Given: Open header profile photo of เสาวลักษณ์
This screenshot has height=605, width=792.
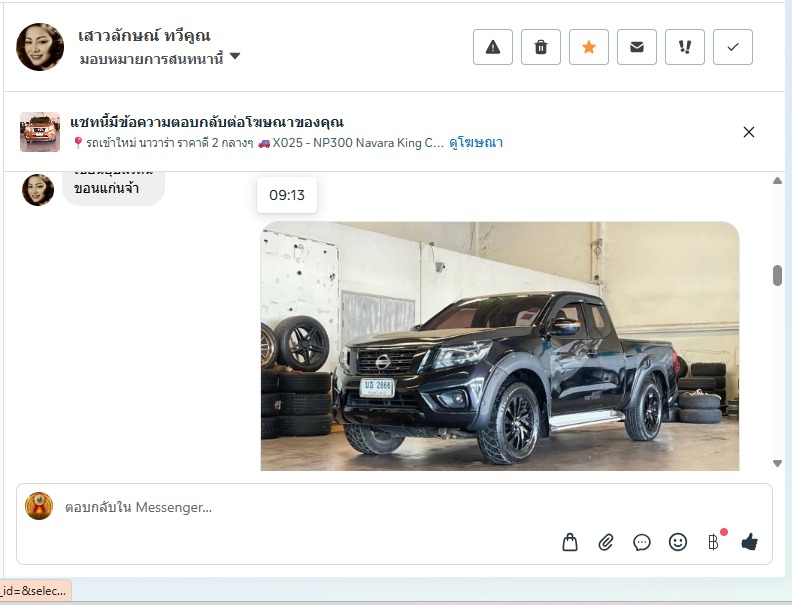Looking at the screenshot, I should pos(40,46).
